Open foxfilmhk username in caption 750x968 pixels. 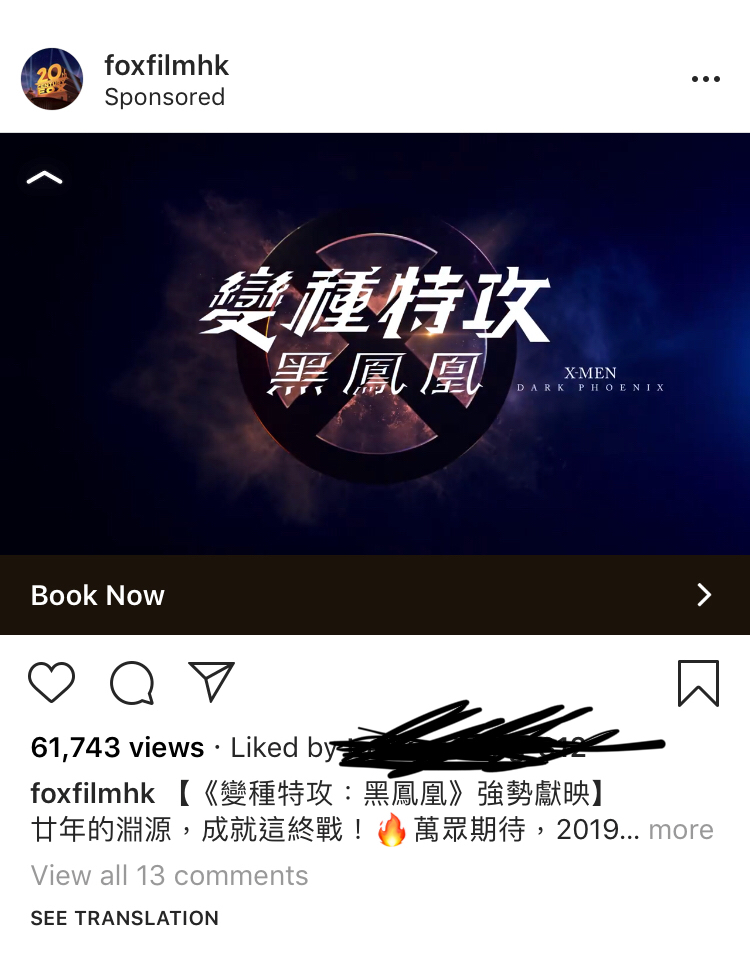pyautogui.click(x=93, y=793)
